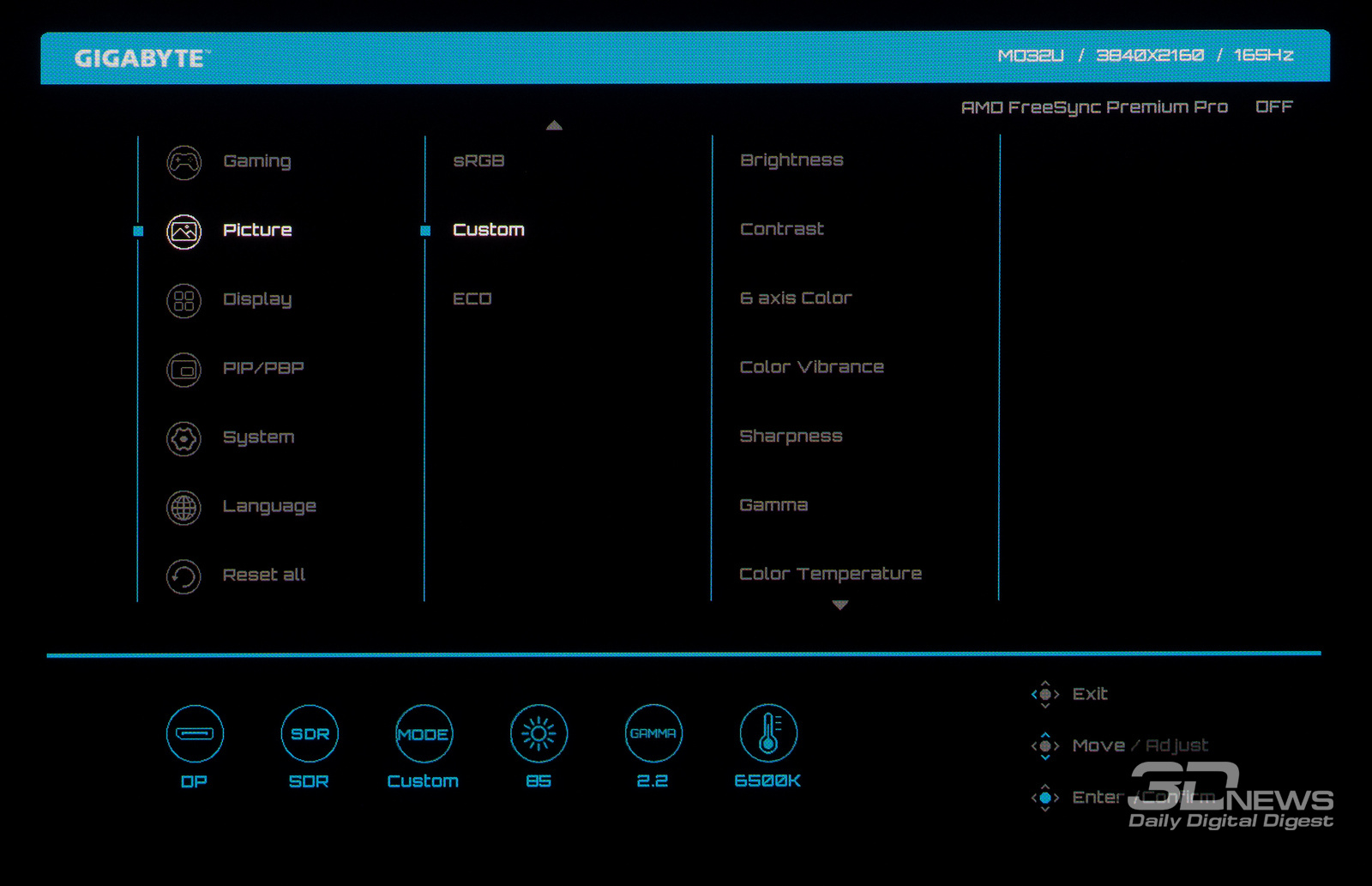Select the Color Temperature option
The height and width of the screenshot is (886, 1372).
pyautogui.click(x=831, y=575)
